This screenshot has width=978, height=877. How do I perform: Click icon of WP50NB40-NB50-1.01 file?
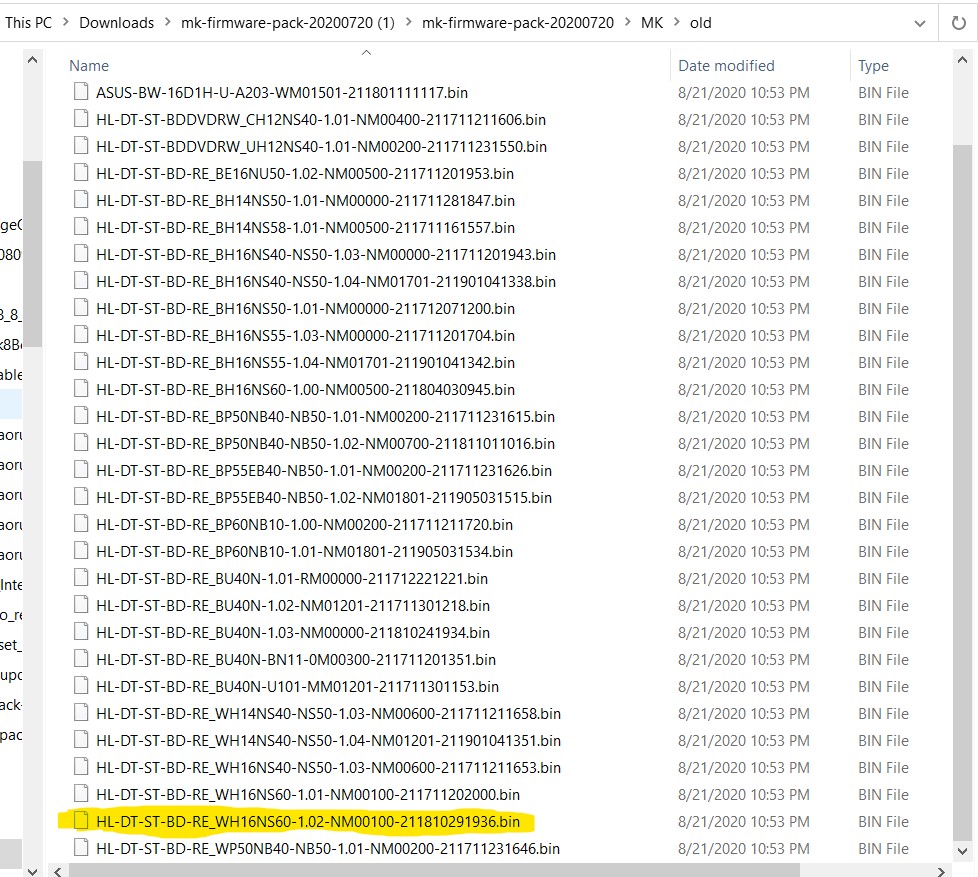point(80,847)
